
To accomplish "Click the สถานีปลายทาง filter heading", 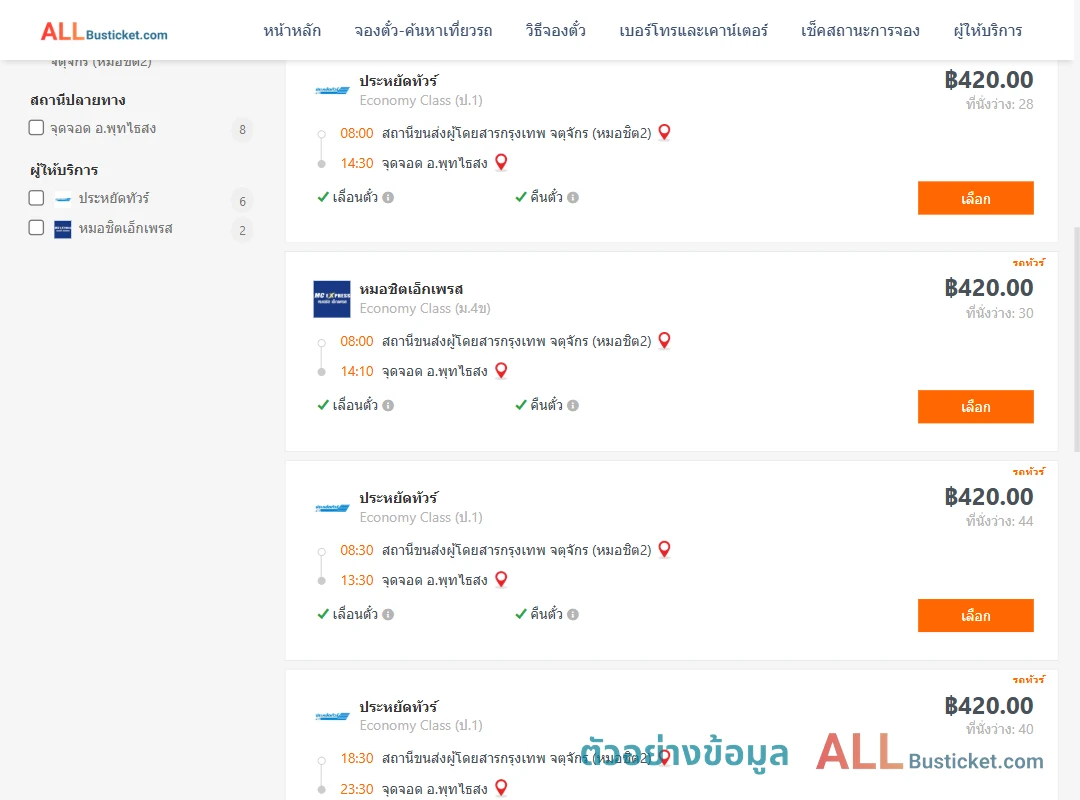I will [x=78, y=100].
